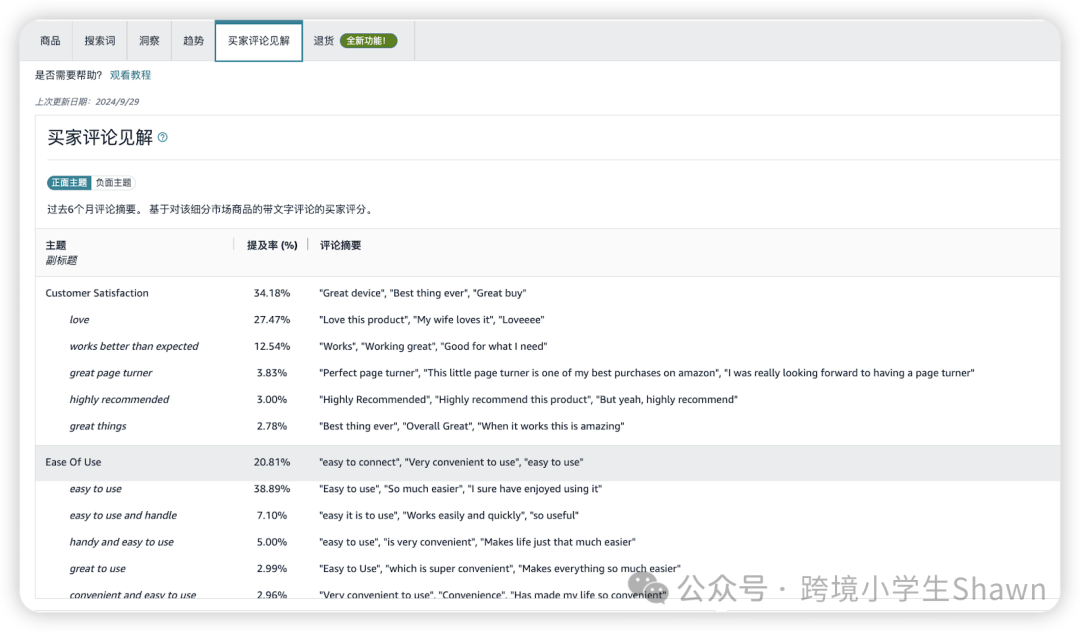
Task: Select the 趋势 tab
Action: tap(194, 41)
